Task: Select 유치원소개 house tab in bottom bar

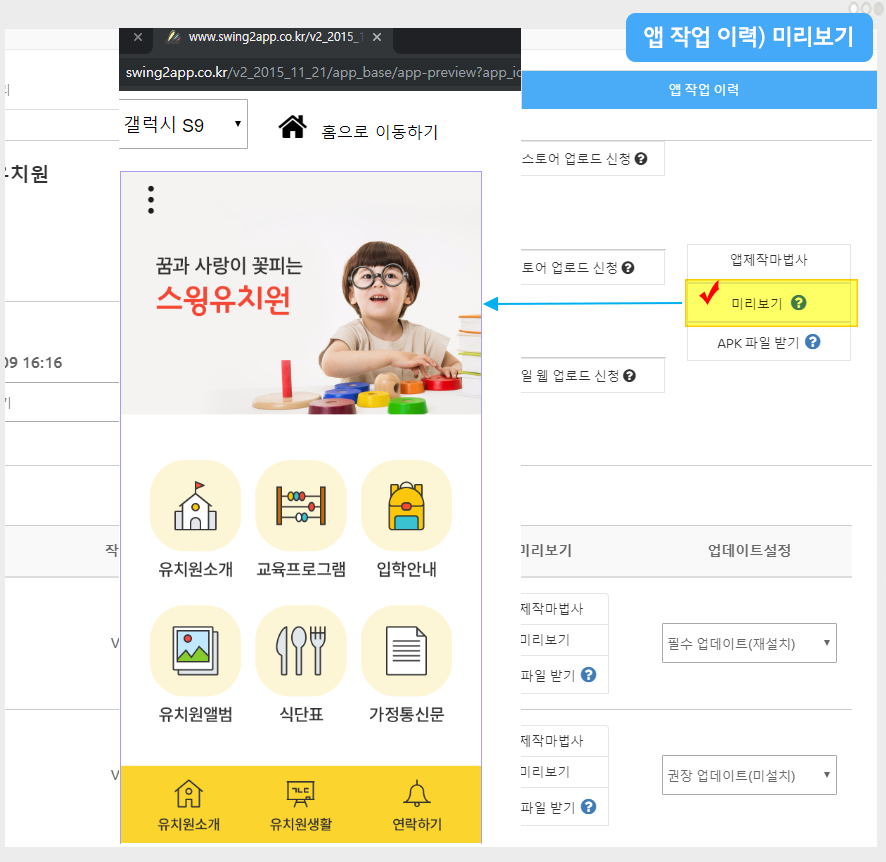Action: click(x=188, y=805)
